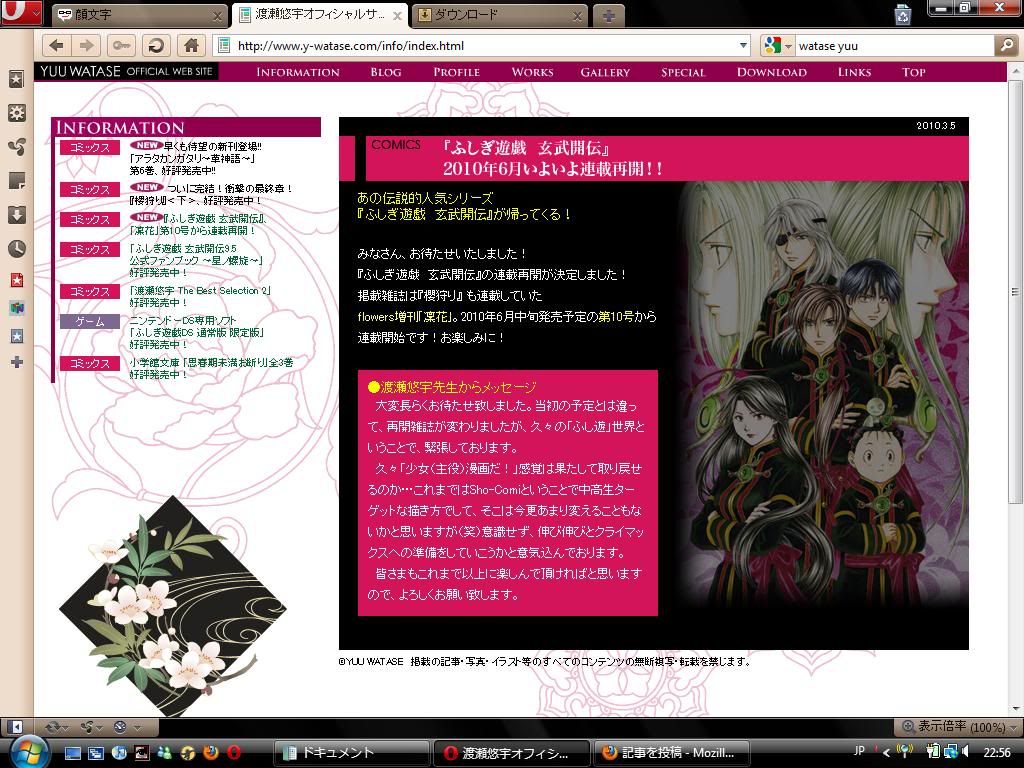
Task: Add a new tab with the plus button
Action: pos(609,16)
